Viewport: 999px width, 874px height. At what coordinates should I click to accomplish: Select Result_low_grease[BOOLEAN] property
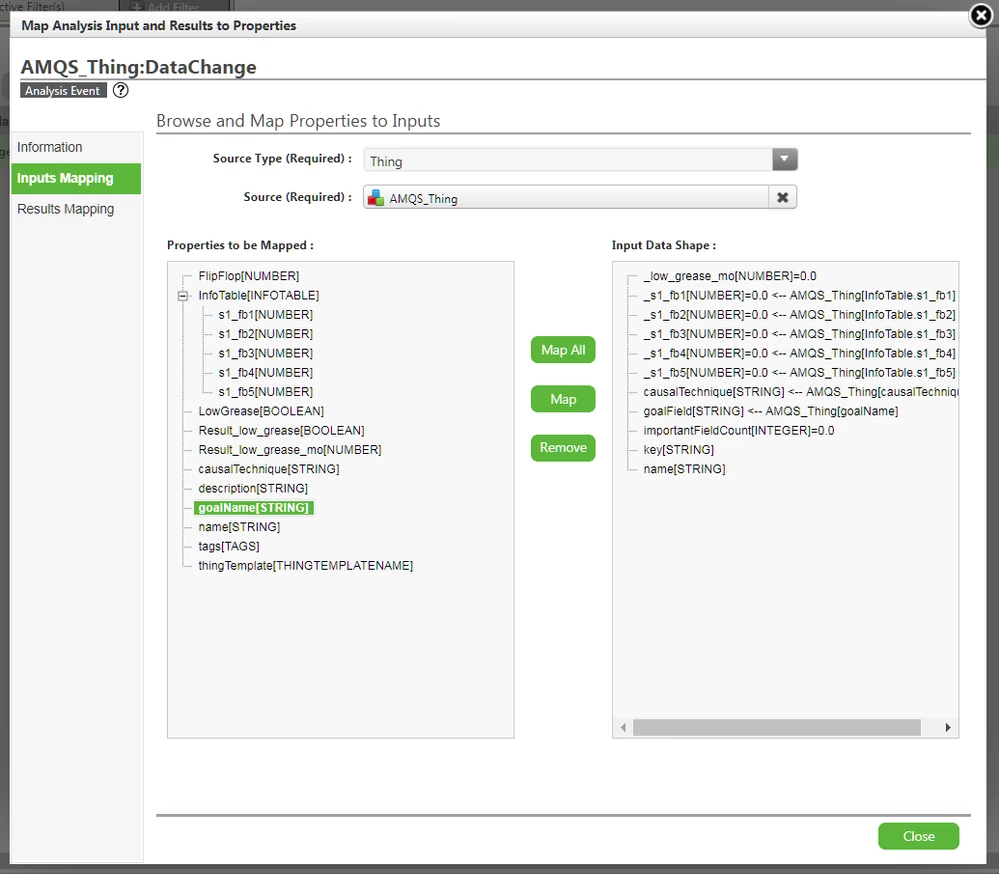point(281,431)
